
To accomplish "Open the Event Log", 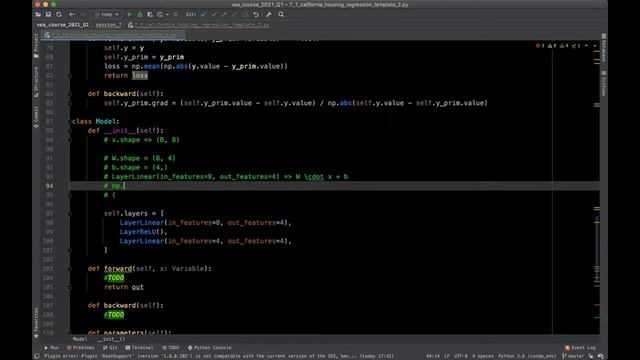I will pyautogui.click(x=580, y=348).
